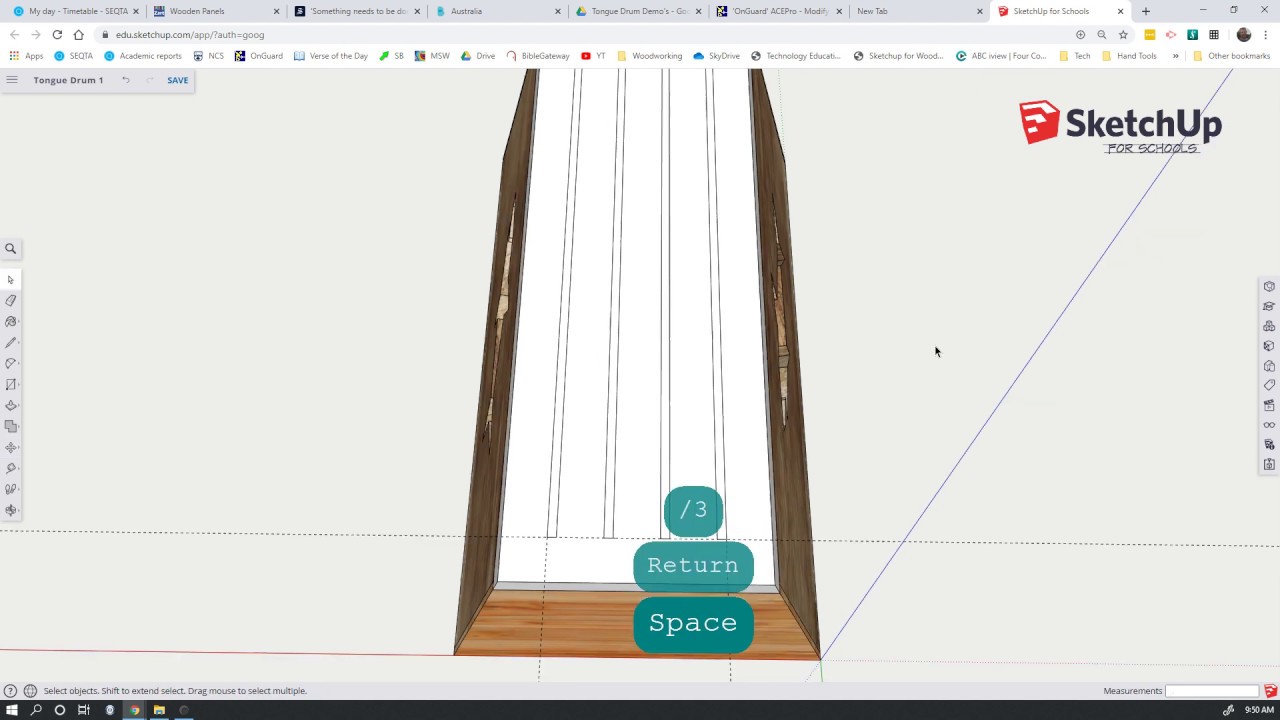Click the SketchUp logo in status bar
This screenshot has width=1280, height=720.
[x=1270, y=691]
